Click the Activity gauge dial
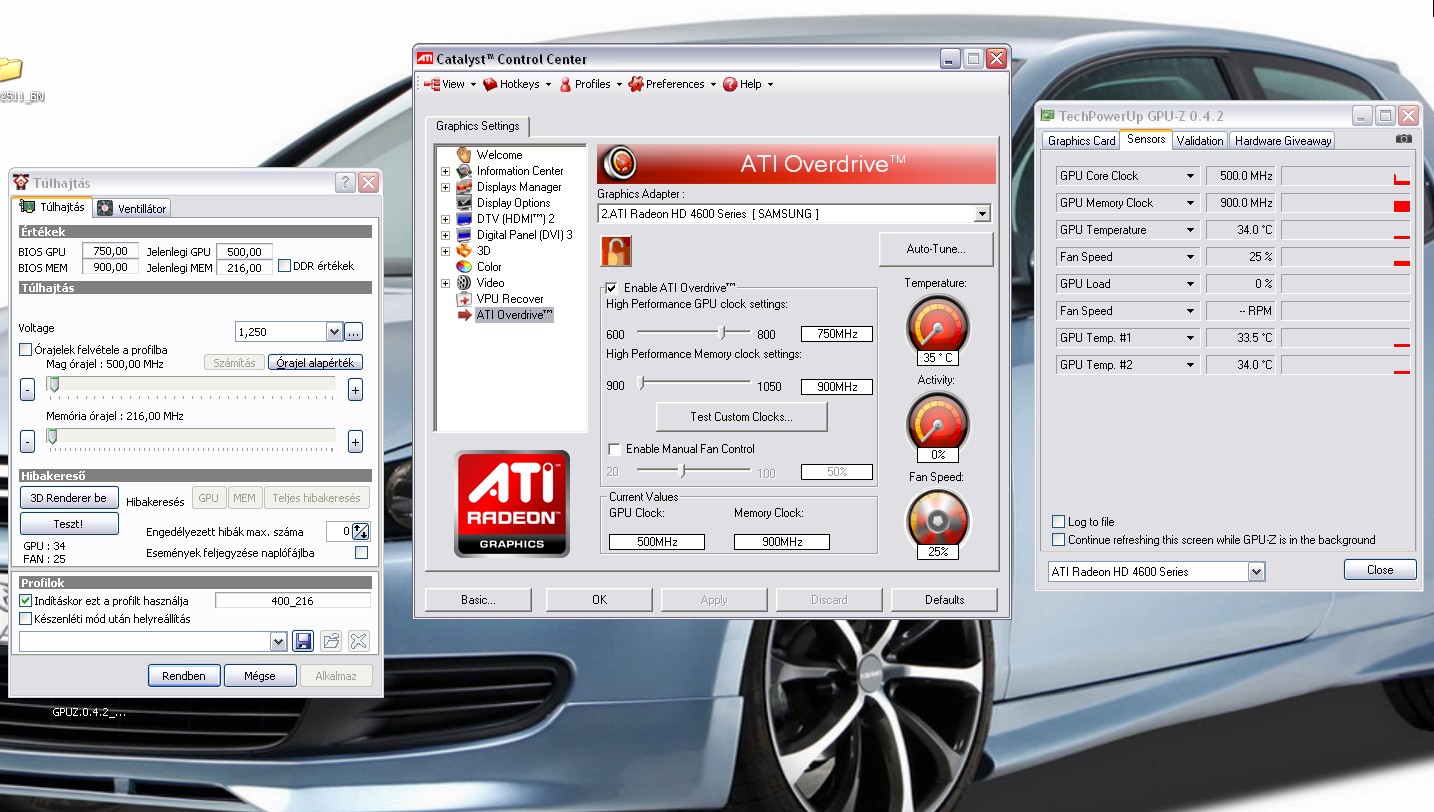The height and width of the screenshot is (812, 1434). tap(937, 423)
